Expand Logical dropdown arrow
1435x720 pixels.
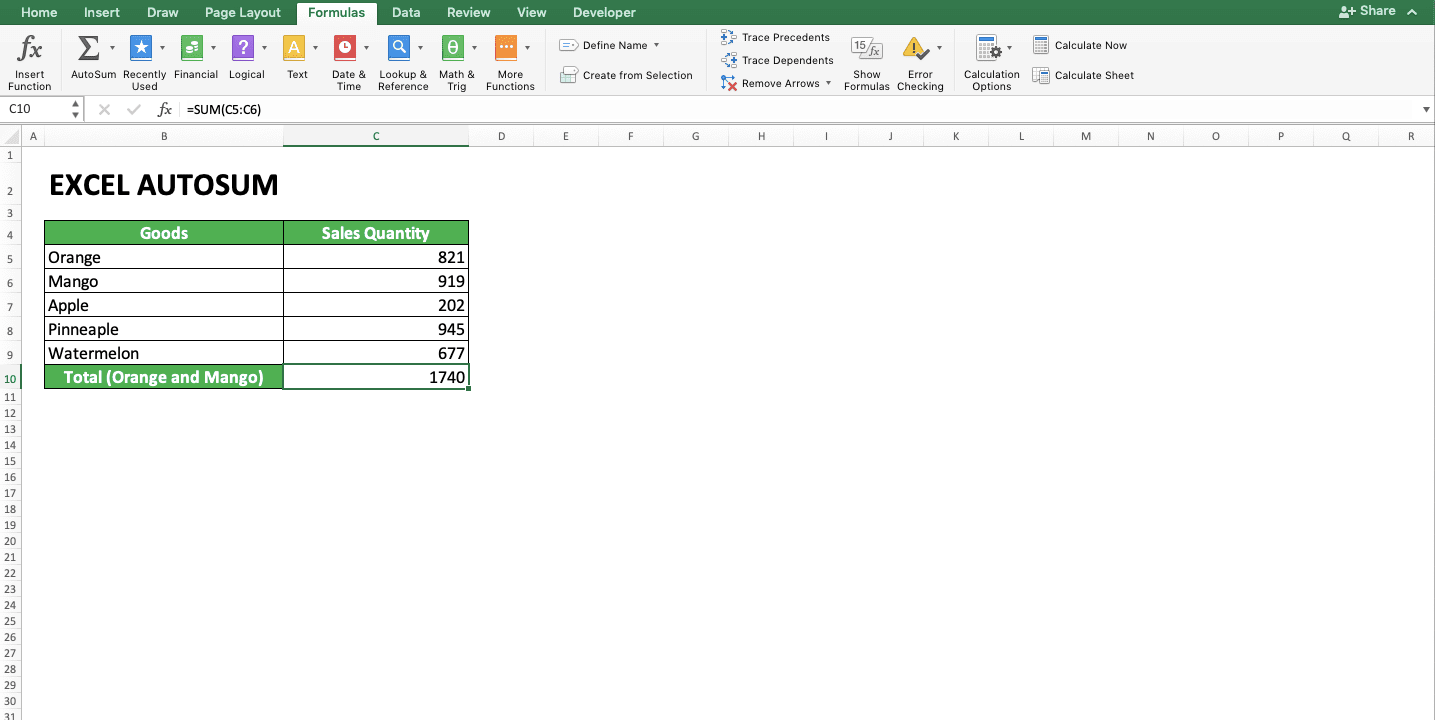click(x=264, y=48)
